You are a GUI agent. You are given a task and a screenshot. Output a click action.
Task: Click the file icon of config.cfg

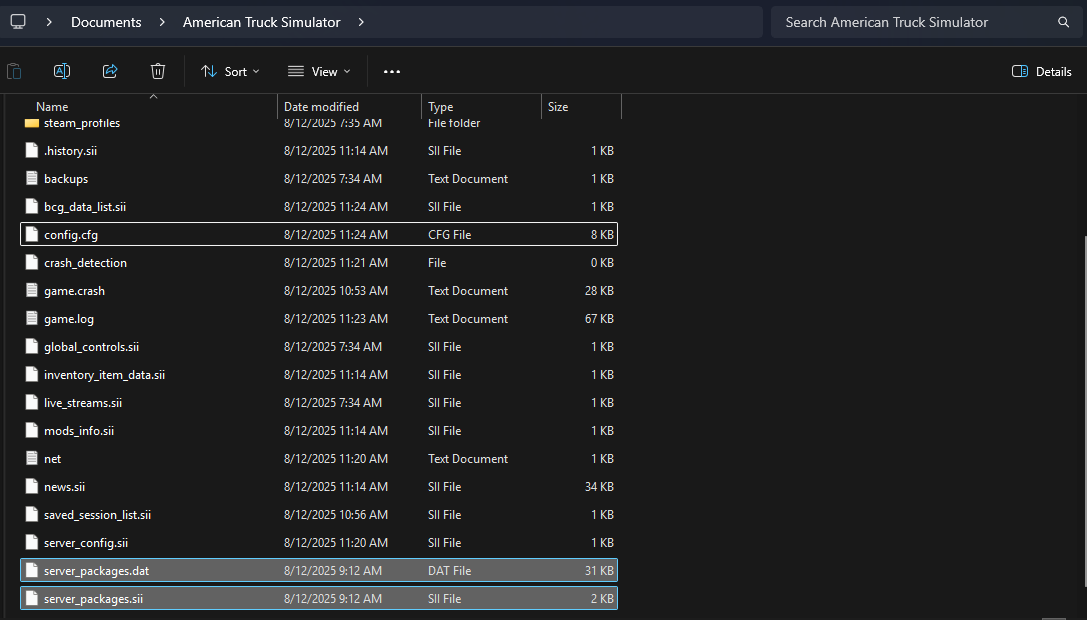31,234
